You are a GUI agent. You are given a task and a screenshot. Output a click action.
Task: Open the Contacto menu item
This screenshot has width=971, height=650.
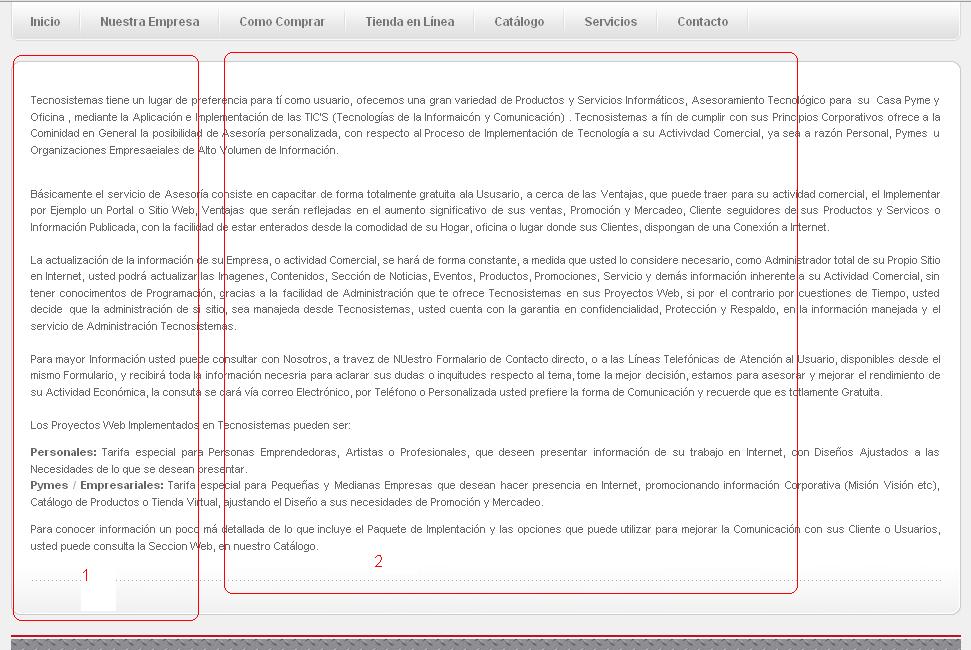[702, 22]
